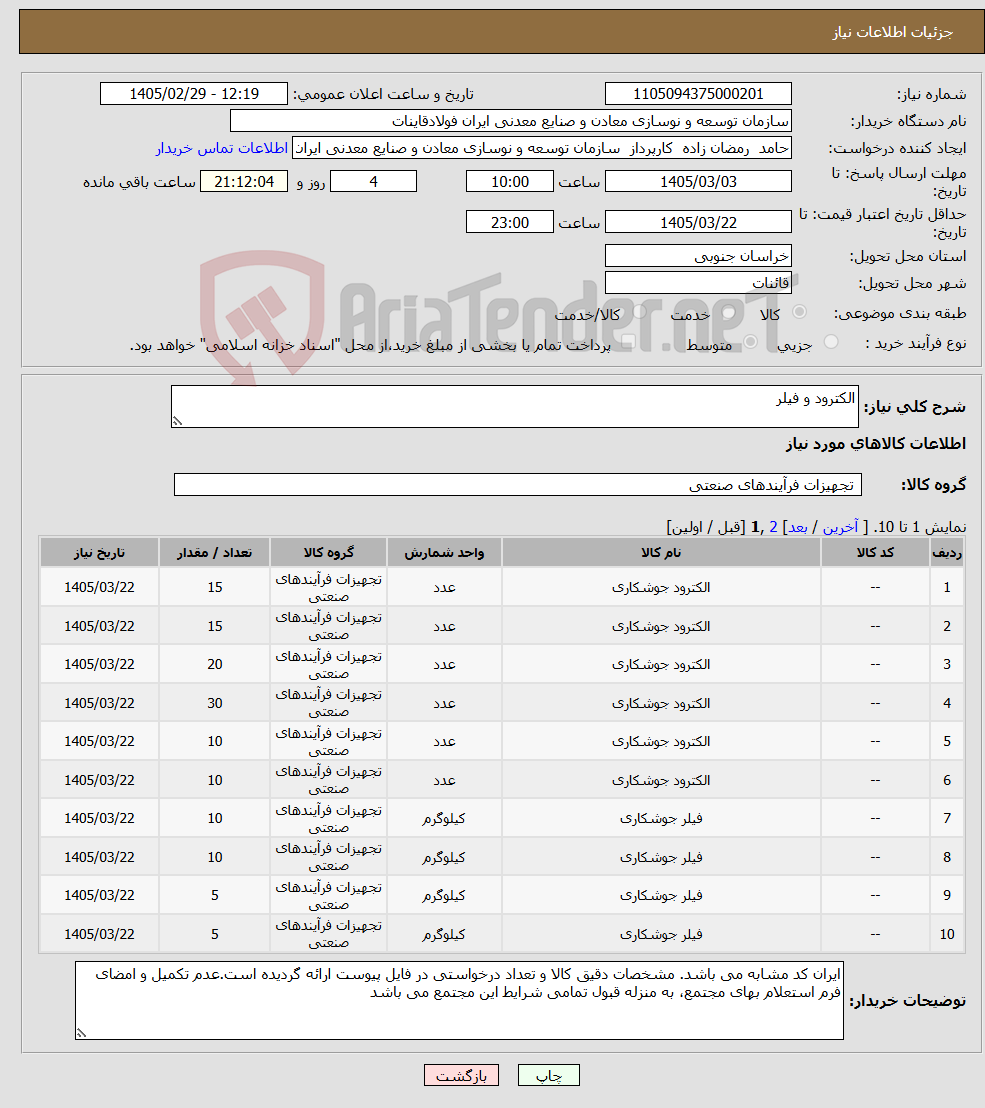Click the ایجاد کننده درخواست requester field
The width and height of the screenshot is (985, 1108).
click(x=541, y=148)
